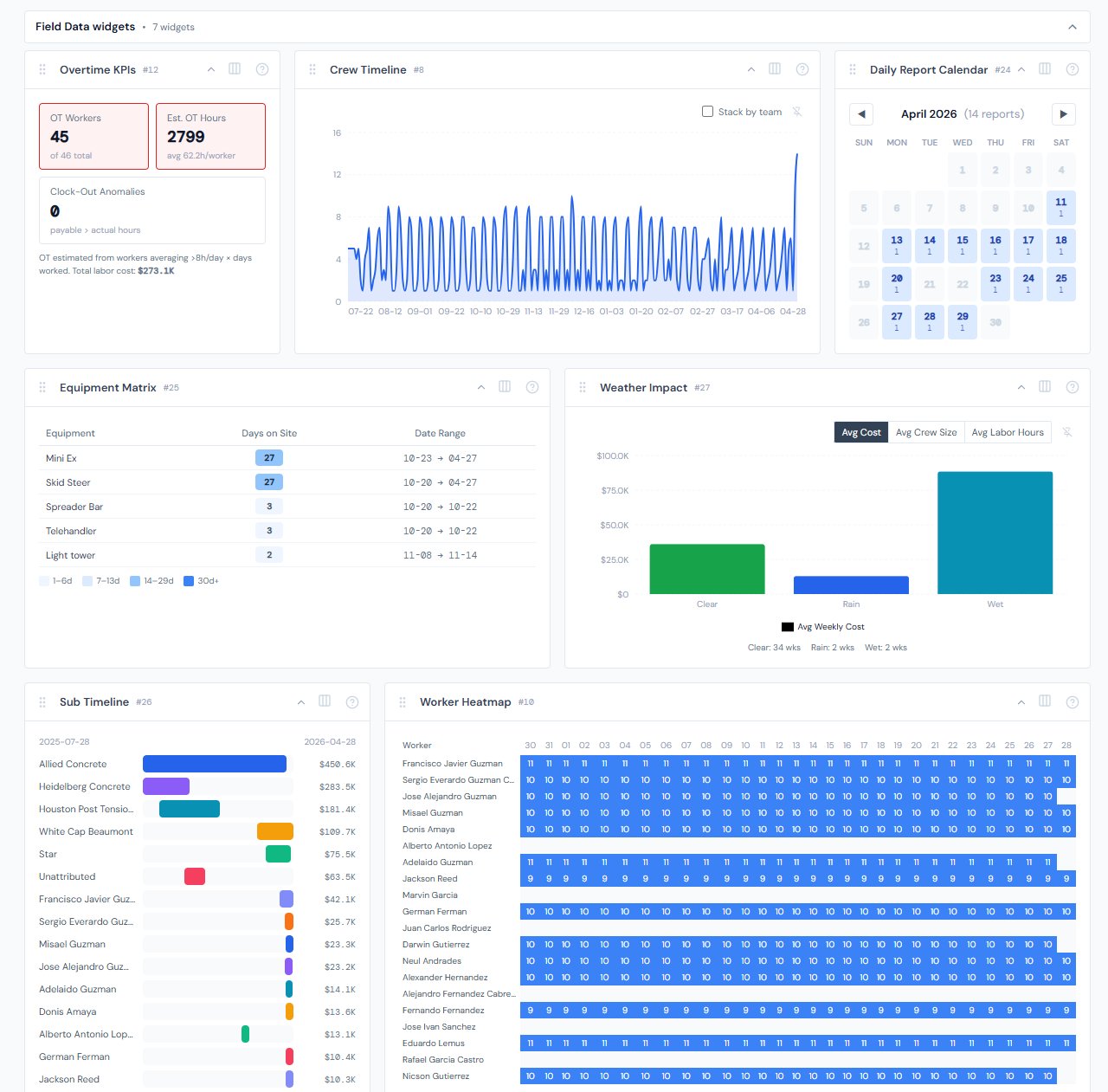Collapse the Field Data widgets section
This screenshot has height=1092, width=1108.
1073,27
